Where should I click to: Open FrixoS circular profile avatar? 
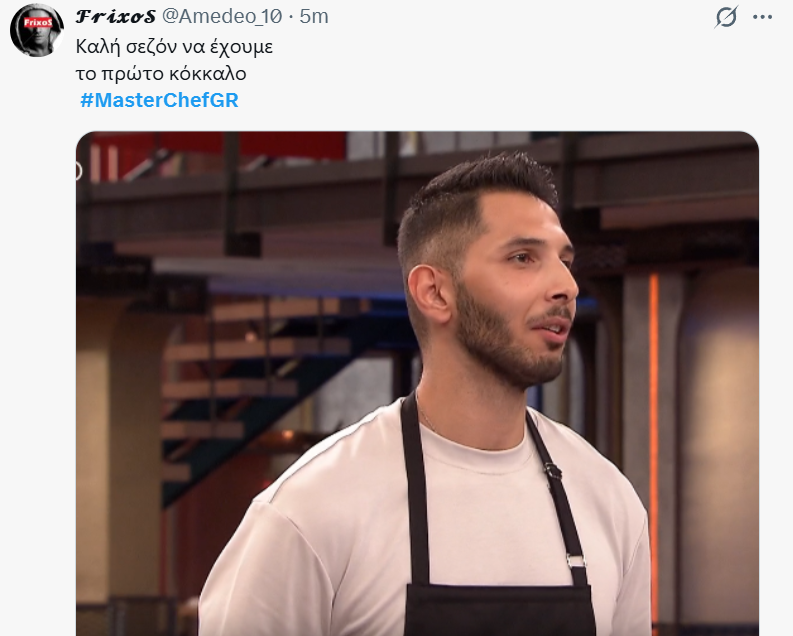coord(37,30)
